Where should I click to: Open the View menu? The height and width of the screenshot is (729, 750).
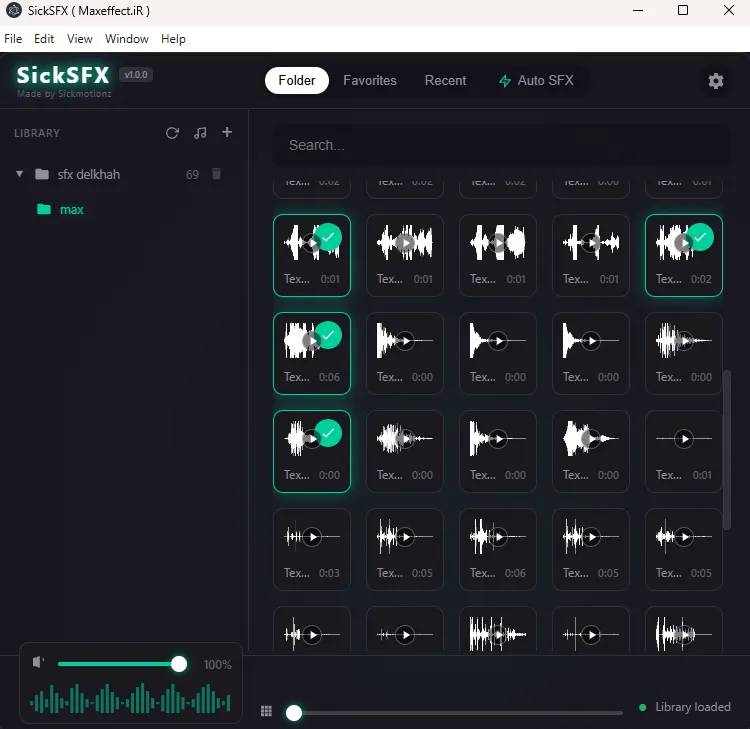[x=79, y=39]
